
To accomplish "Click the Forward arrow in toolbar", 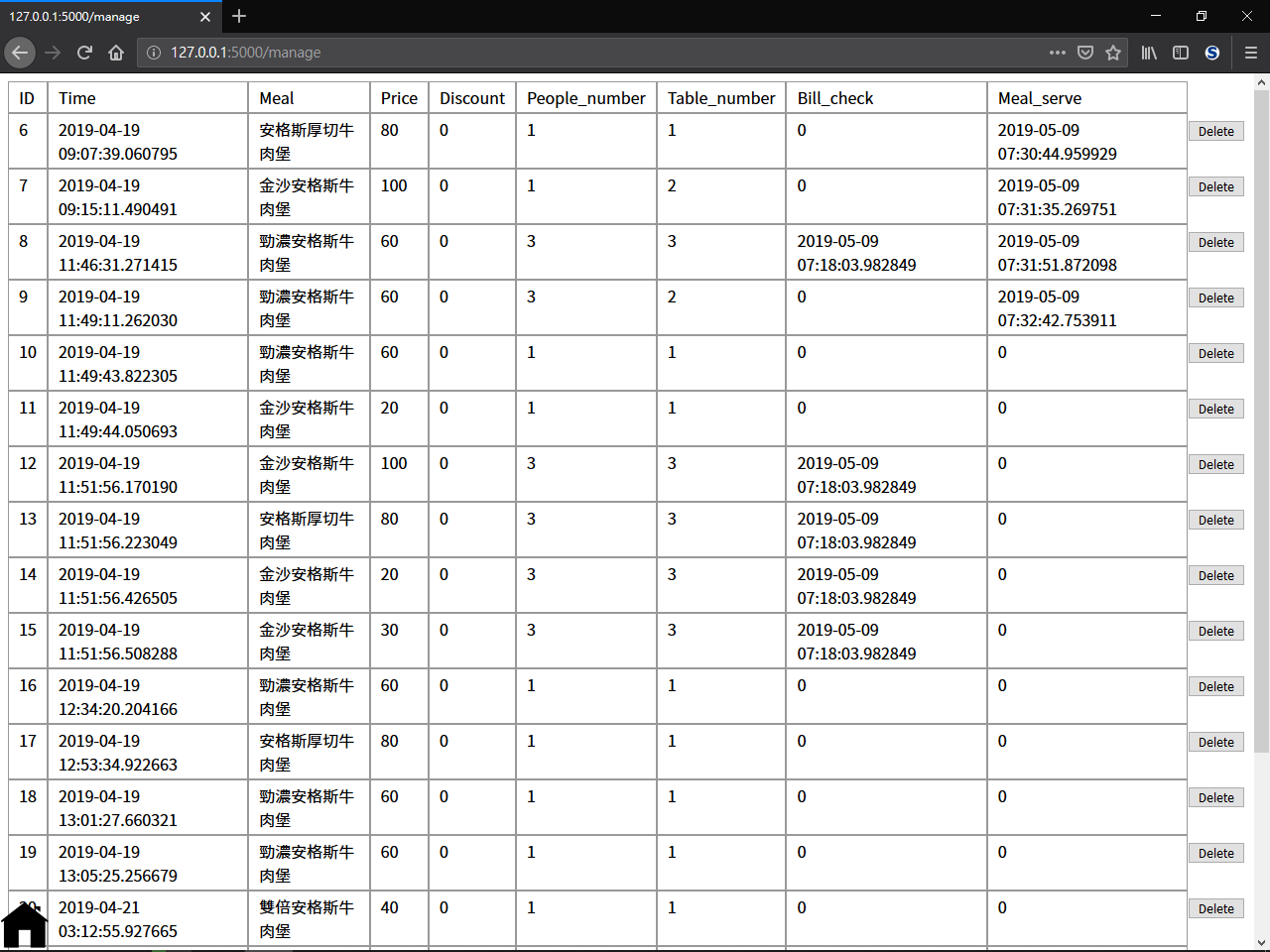I will point(53,53).
